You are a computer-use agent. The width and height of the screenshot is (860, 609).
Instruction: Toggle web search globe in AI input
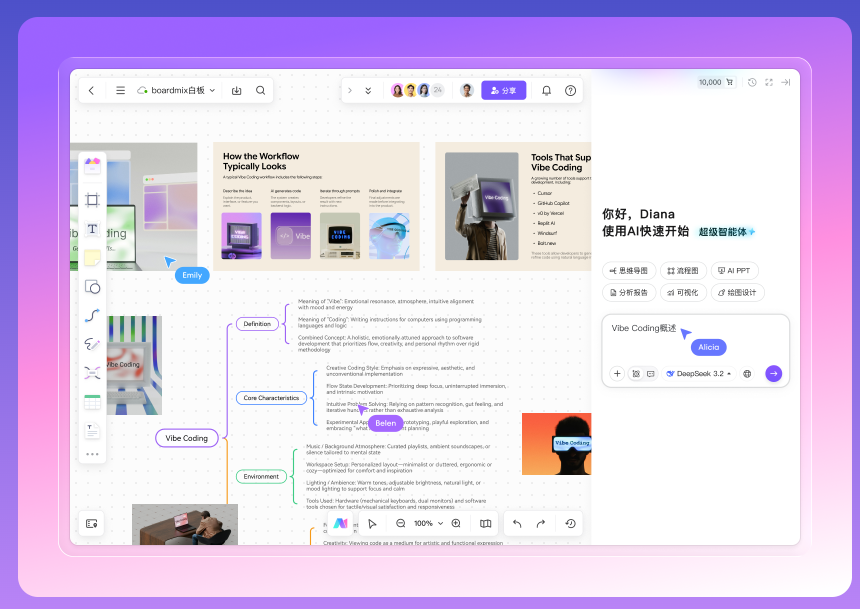[747, 374]
